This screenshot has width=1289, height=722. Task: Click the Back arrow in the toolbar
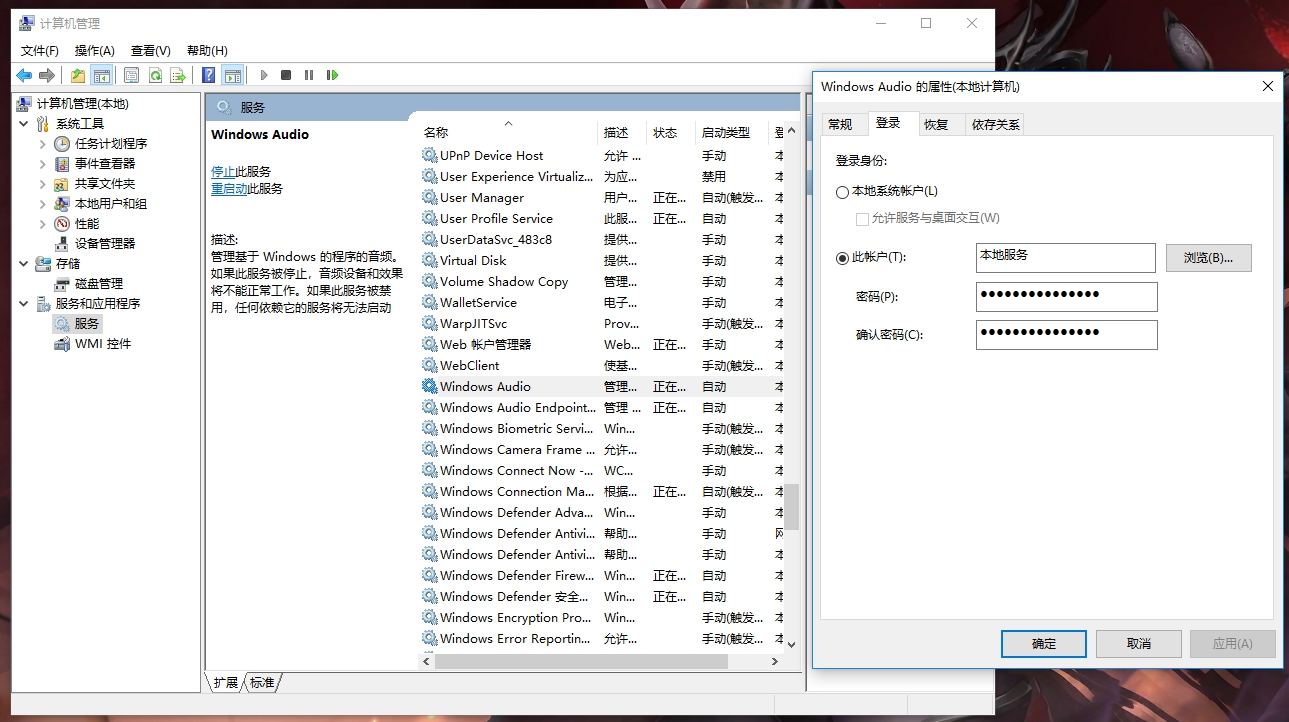click(24, 75)
